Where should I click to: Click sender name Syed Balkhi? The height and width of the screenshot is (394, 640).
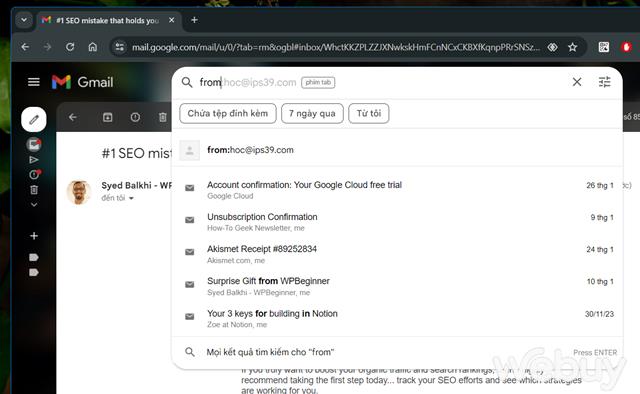tap(136, 185)
